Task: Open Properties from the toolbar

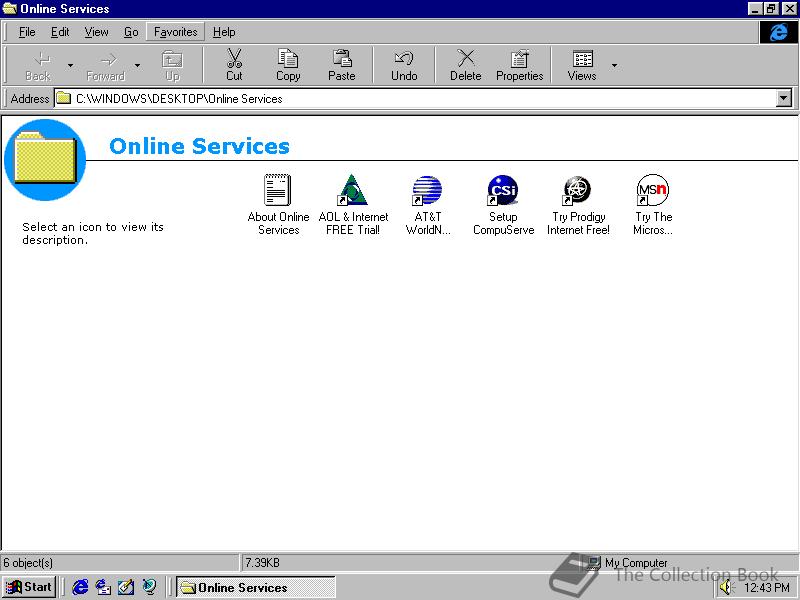Action: tap(519, 65)
